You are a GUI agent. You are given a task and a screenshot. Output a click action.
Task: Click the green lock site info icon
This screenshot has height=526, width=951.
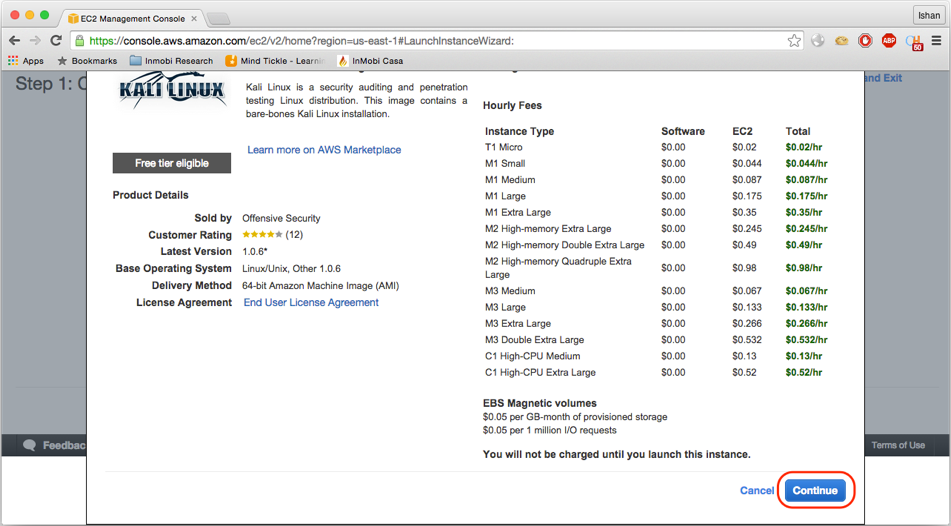click(79, 41)
